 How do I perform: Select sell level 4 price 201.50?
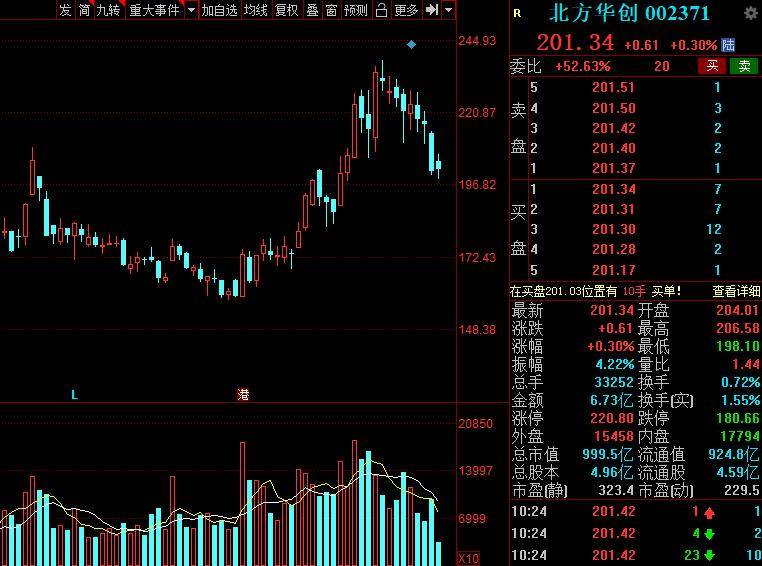(x=613, y=108)
